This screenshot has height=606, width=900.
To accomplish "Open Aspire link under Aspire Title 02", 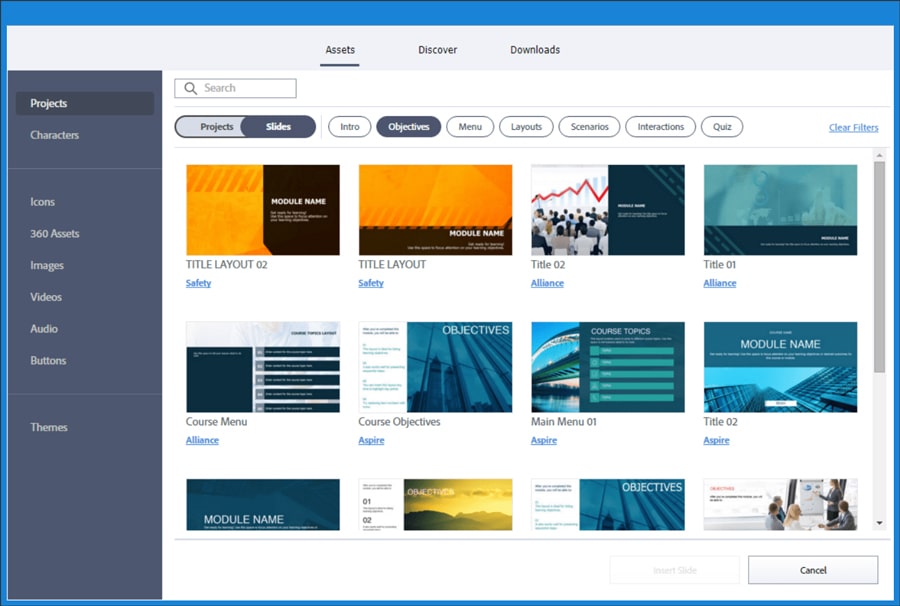I will click(x=716, y=440).
